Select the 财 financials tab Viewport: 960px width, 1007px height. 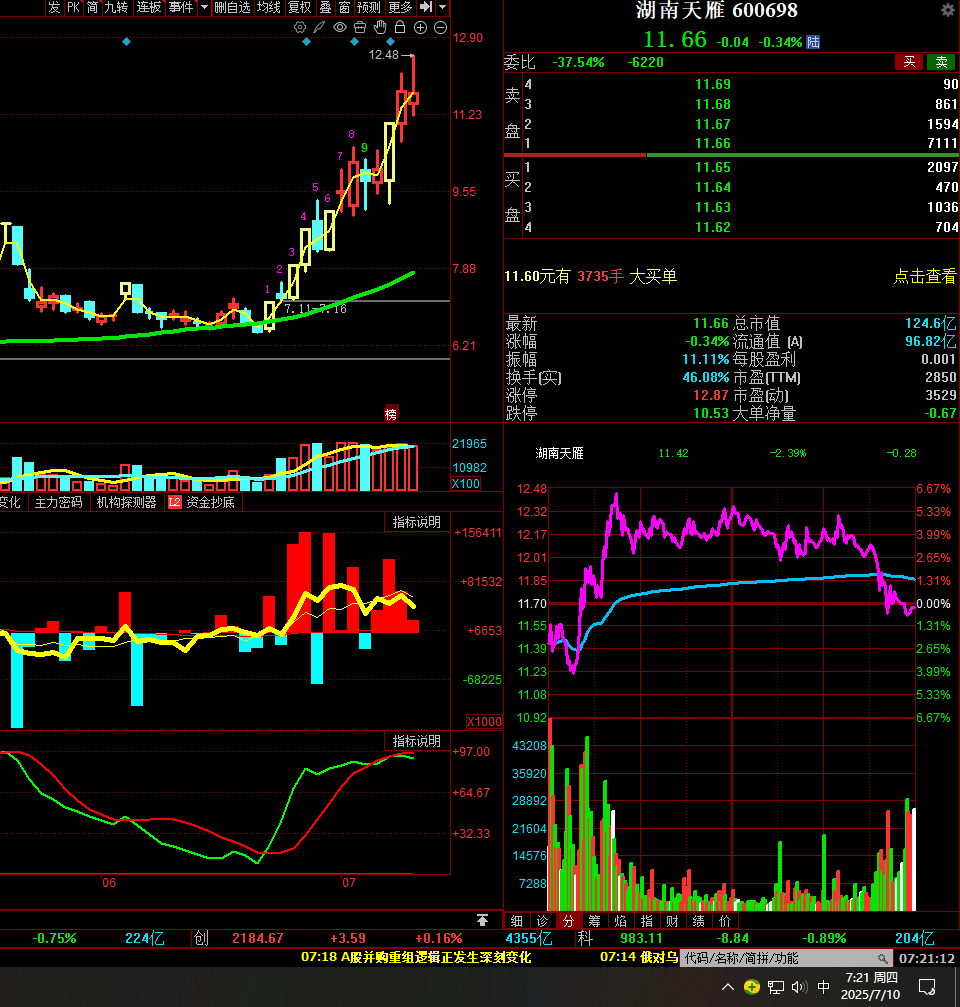(672, 921)
